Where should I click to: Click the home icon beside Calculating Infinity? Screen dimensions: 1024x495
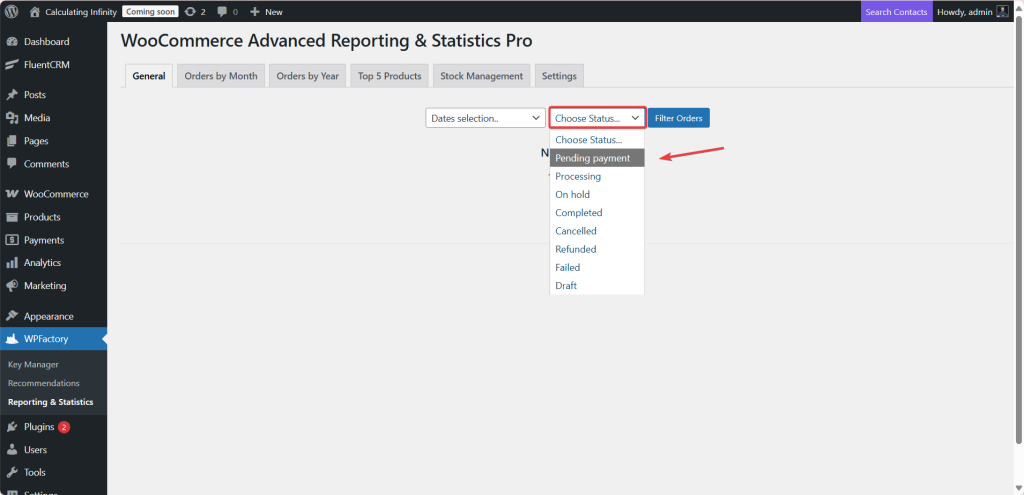(x=35, y=12)
